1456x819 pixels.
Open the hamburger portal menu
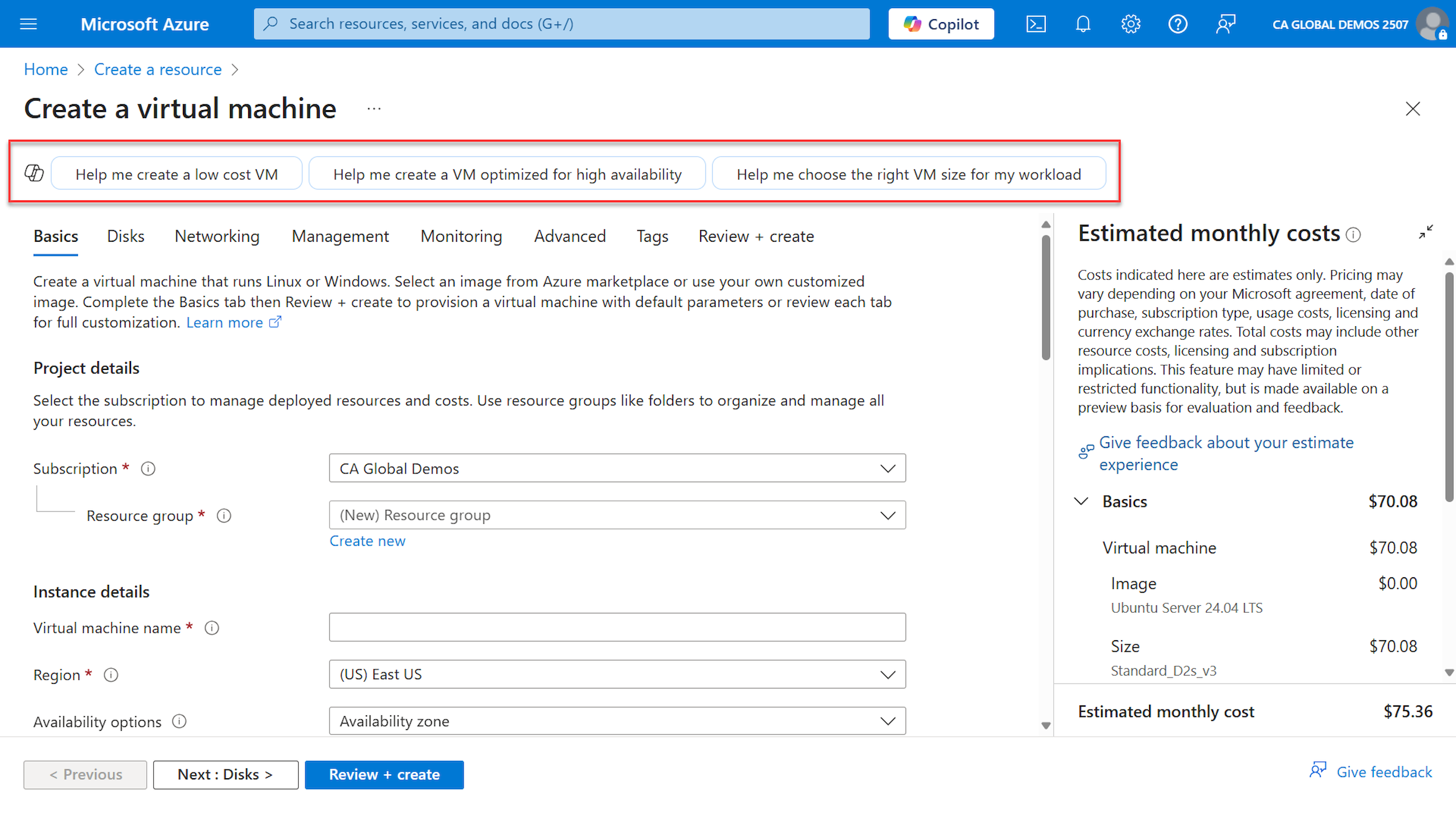[x=29, y=24]
